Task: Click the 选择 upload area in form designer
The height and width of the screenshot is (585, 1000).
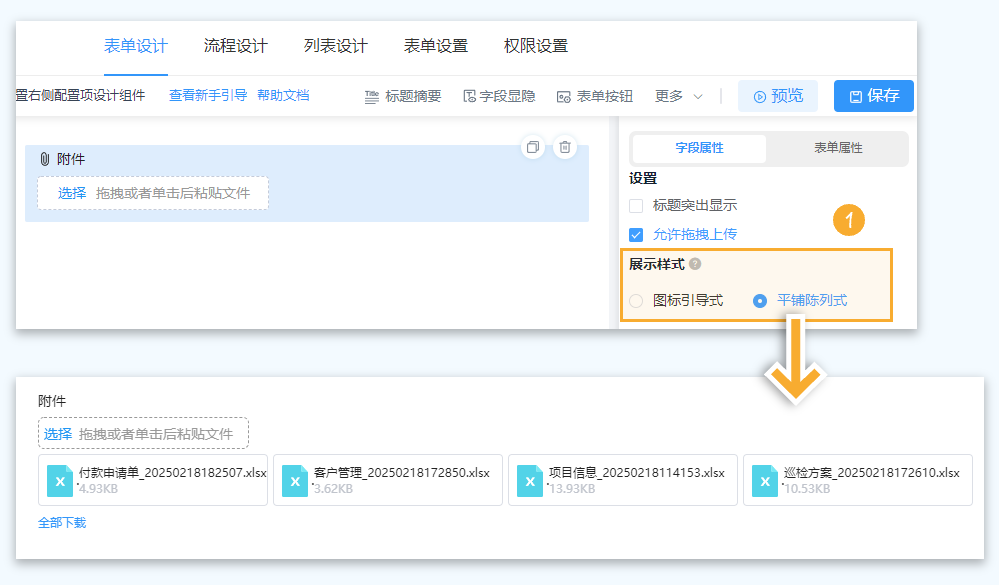Action: (x=72, y=193)
